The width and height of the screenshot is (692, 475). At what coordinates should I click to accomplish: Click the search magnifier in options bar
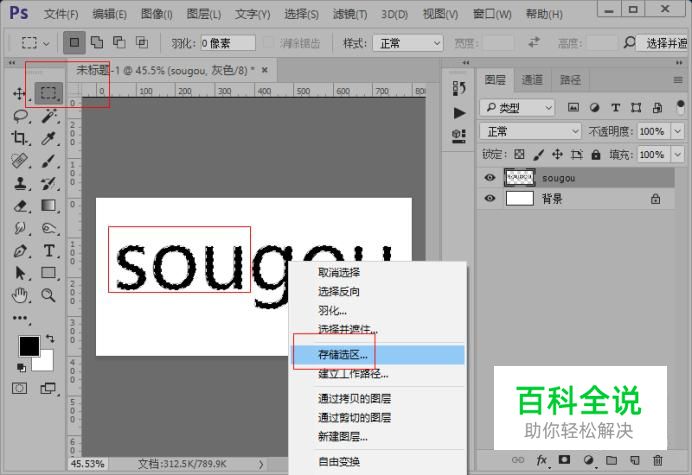click(629, 42)
